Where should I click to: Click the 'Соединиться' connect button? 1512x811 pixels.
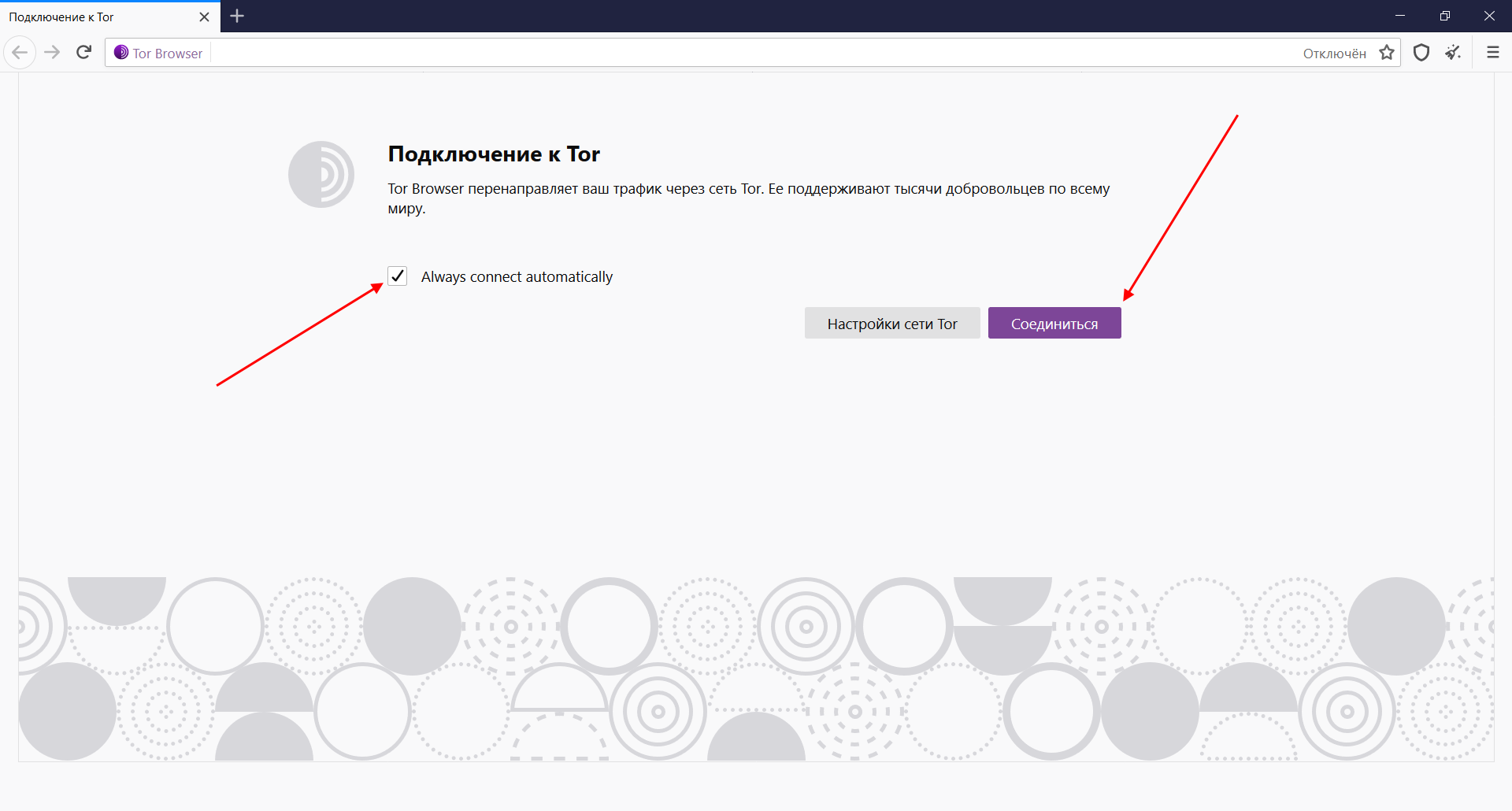pyautogui.click(x=1054, y=323)
